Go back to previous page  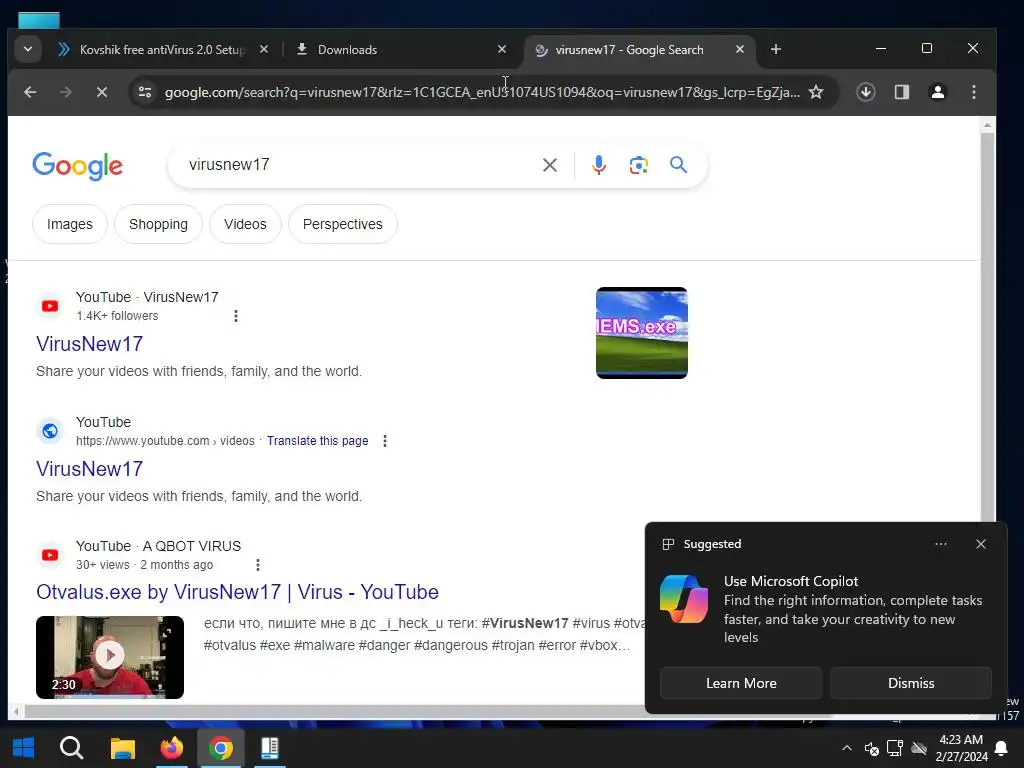[30, 92]
